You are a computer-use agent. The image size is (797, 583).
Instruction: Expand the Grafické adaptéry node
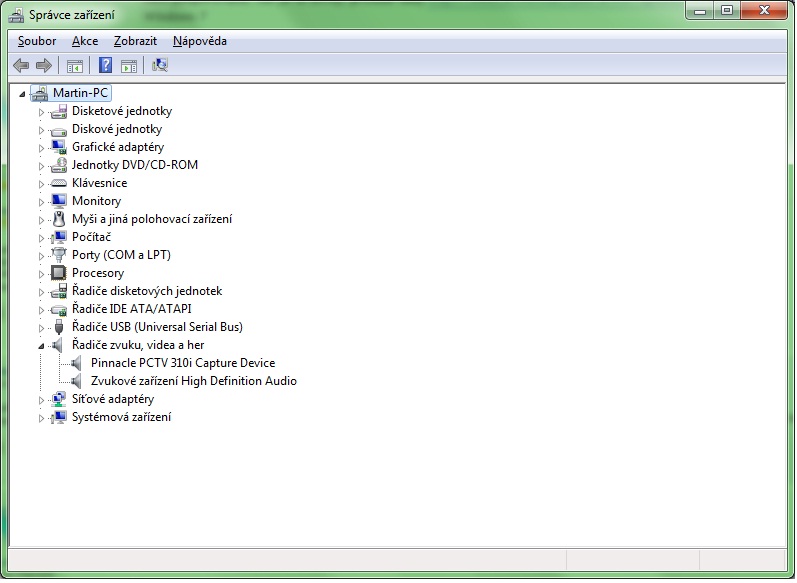(41, 148)
